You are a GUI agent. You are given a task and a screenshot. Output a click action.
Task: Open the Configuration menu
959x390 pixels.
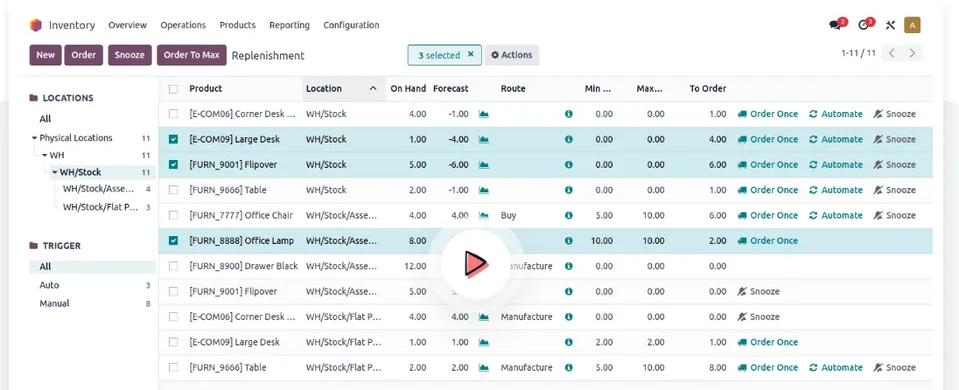351,25
